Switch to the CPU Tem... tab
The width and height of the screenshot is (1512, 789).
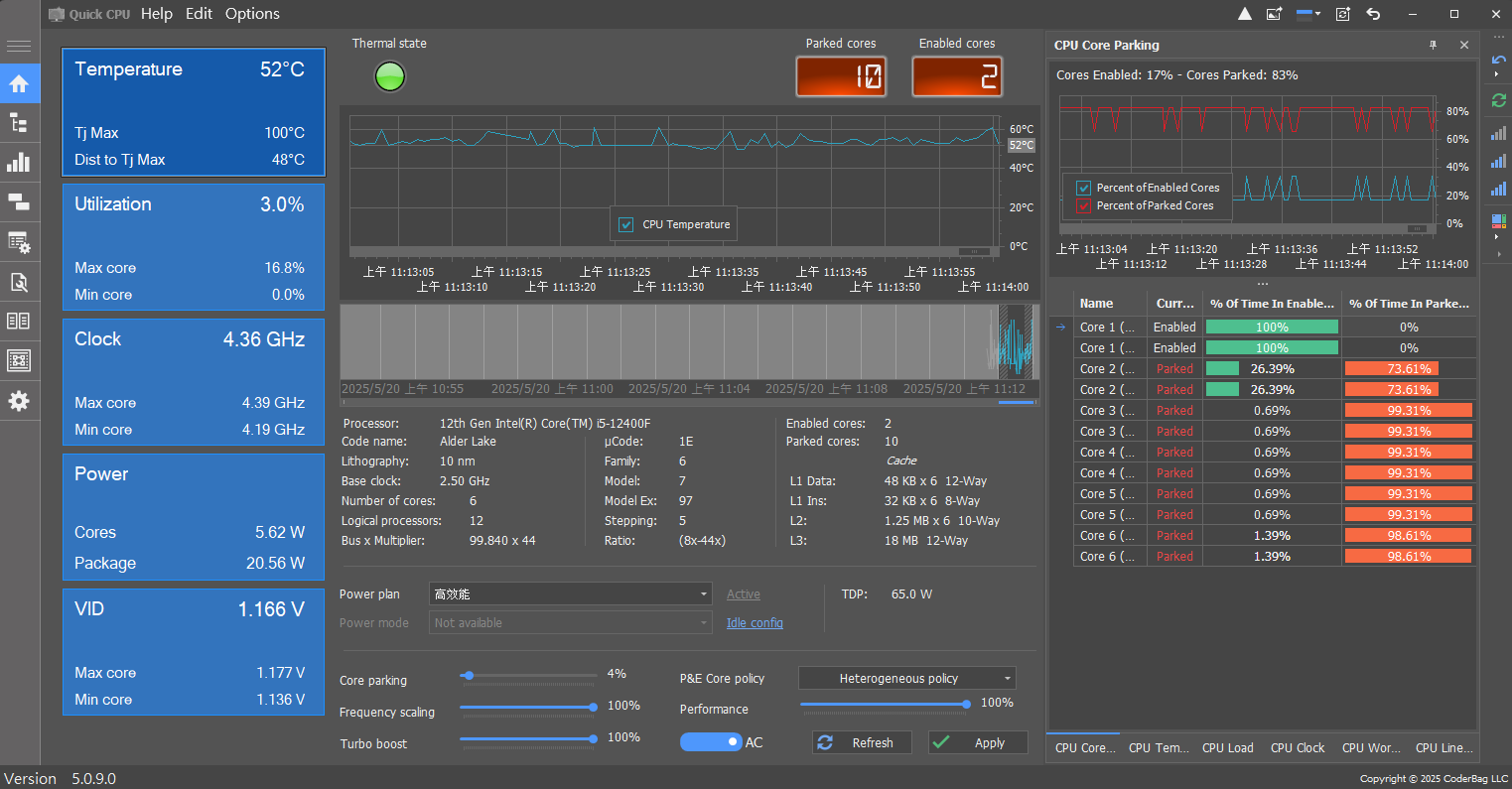coord(1159,748)
